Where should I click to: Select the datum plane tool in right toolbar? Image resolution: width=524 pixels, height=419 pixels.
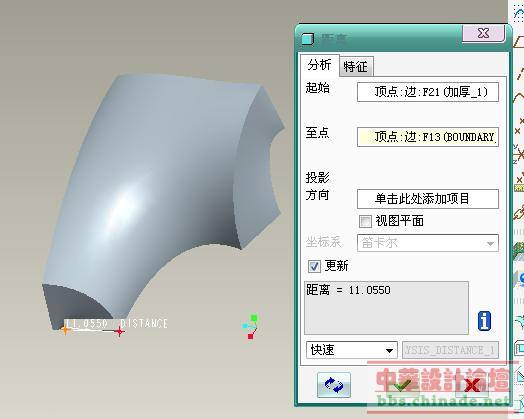click(x=519, y=42)
